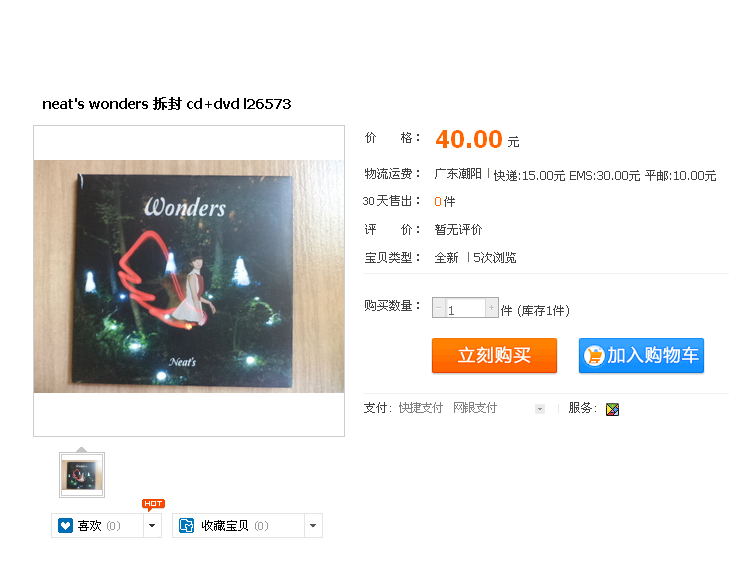Click the shopping cart icon on 加入购物车
This screenshot has width=729, height=565.
click(x=594, y=356)
